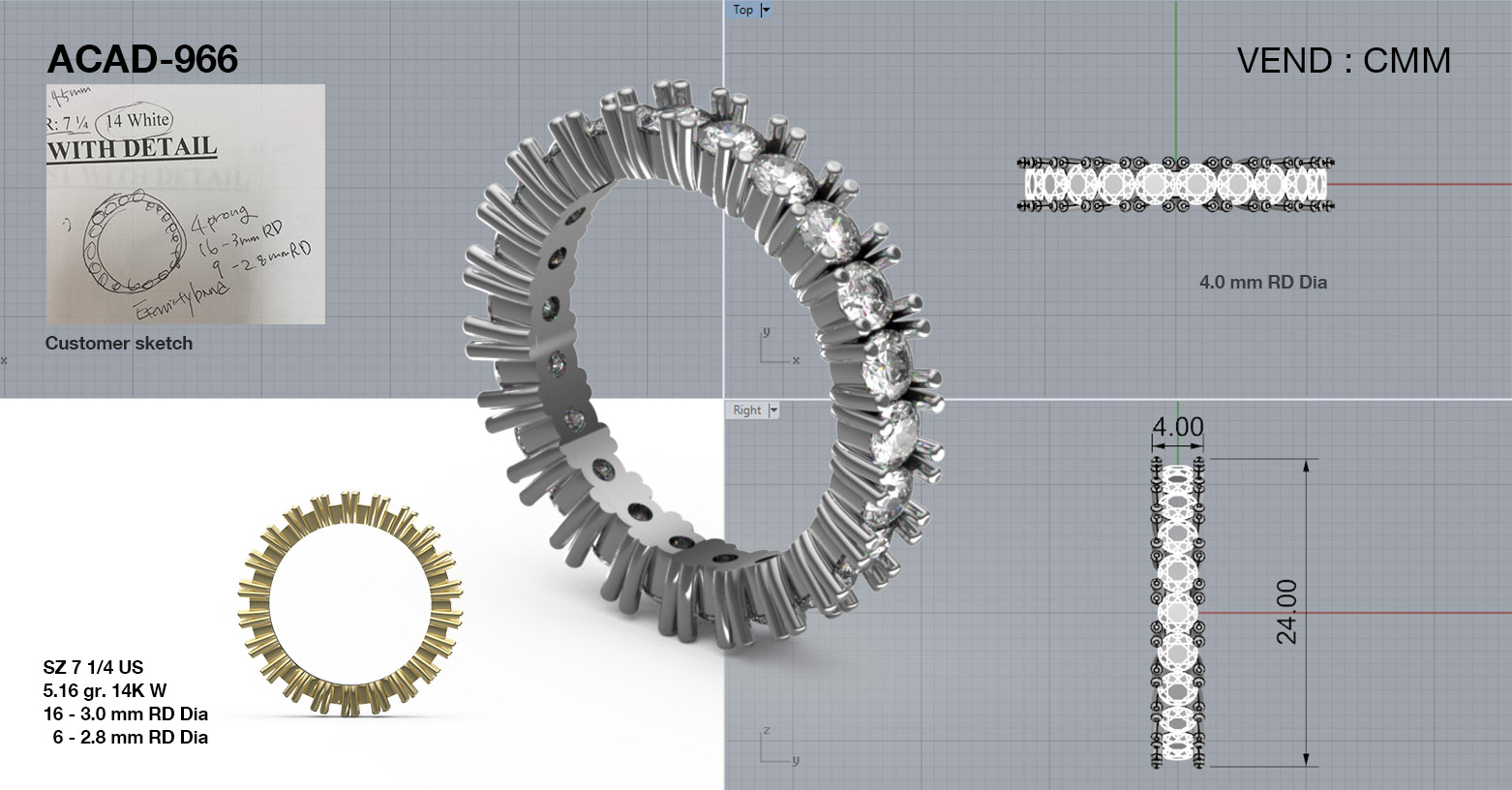1512x790 pixels.
Task: Select the ACAD-966 title text
Action: pyautogui.click(x=142, y=60)
